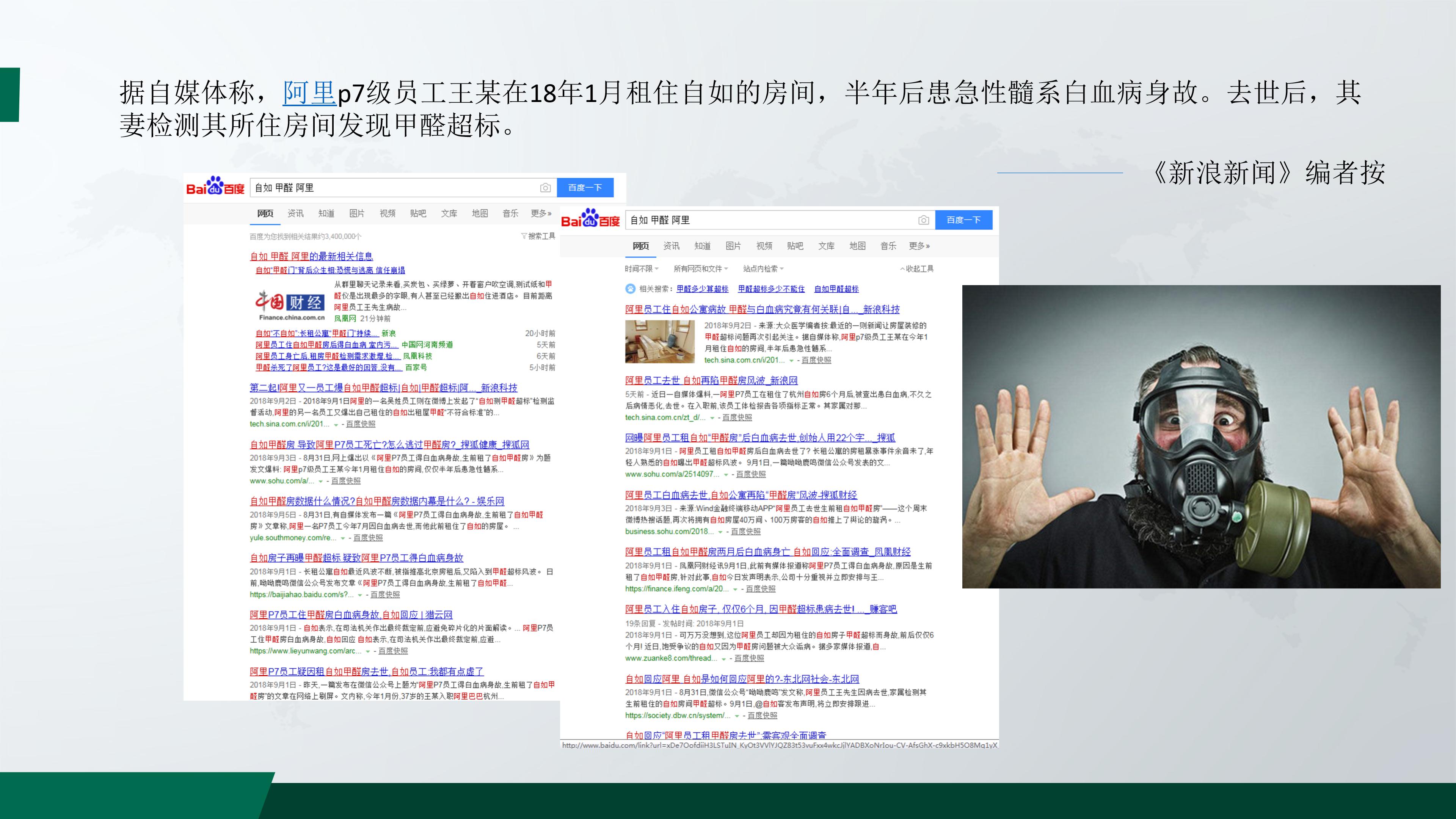Click the 百度为您找到相关结果约3,400,000个 text
Image resolution: width=1456 pixels, height=819 pixels.
pos(306,236)
